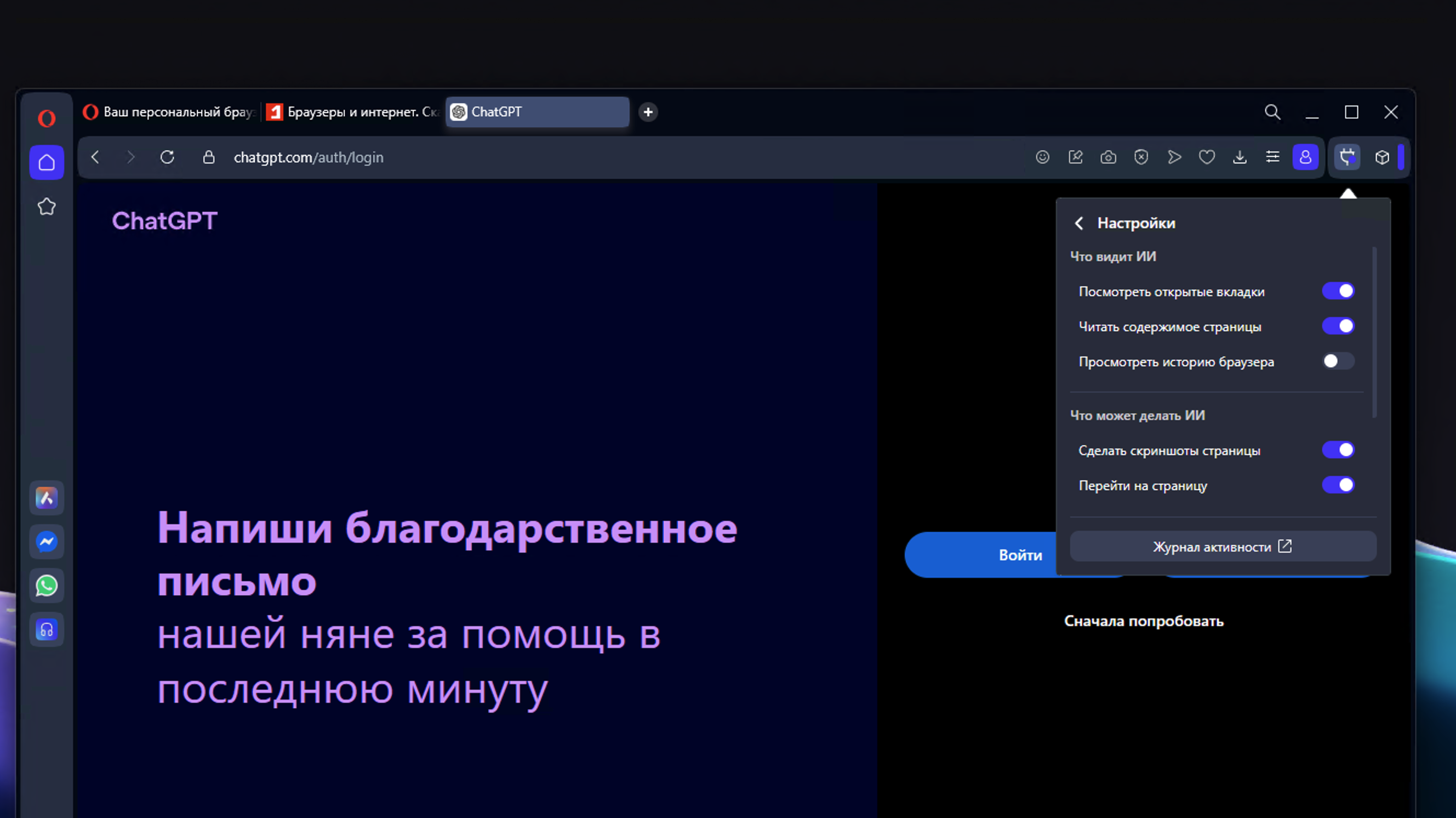Open the downloads arrow icon
Image resolution: width=1456 pixels, height=818 pixels.
[1240, 157]
